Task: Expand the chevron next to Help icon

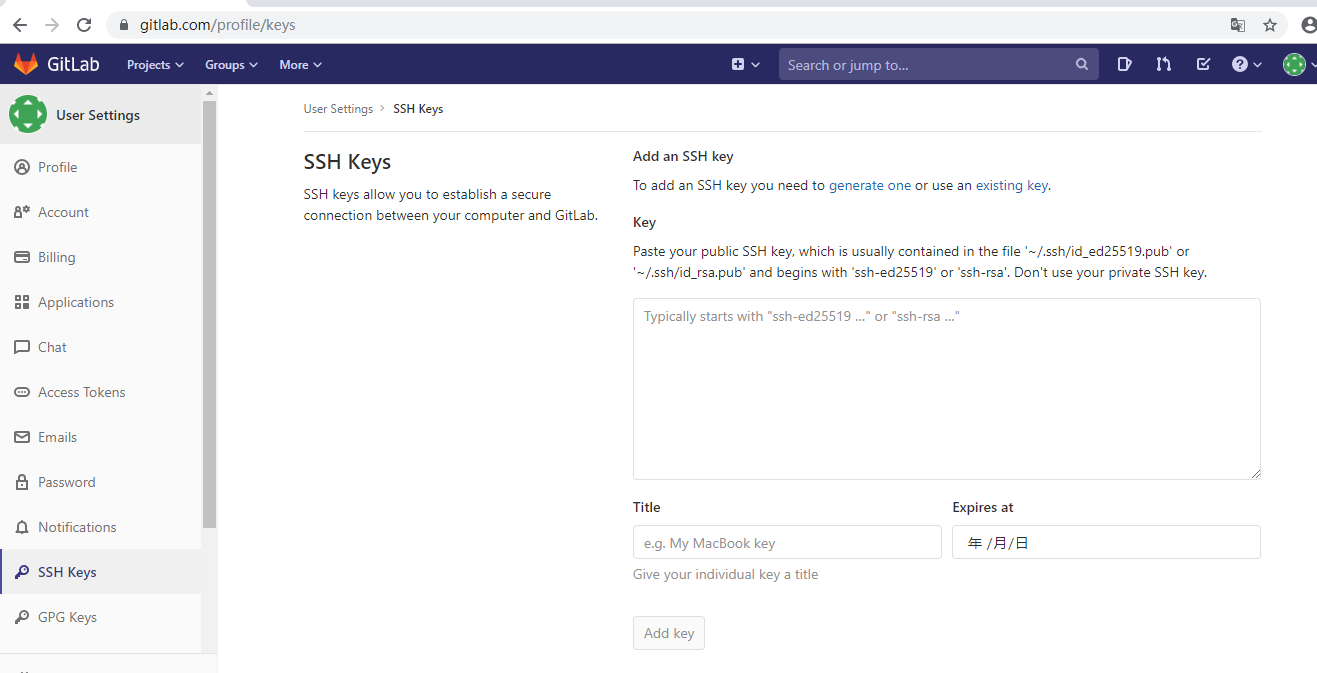Action: [x=1257, y=64]
